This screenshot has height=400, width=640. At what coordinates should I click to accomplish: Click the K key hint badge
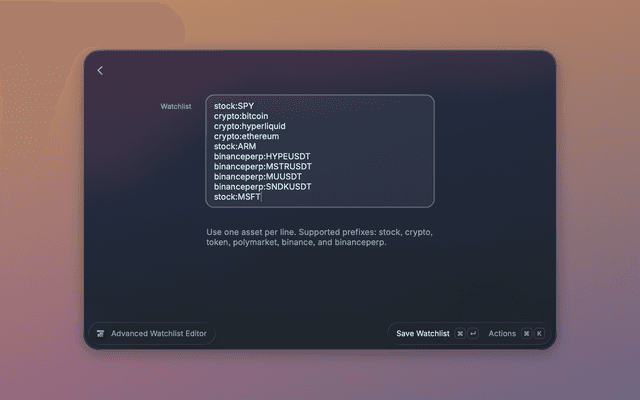(x=539, y=333)
